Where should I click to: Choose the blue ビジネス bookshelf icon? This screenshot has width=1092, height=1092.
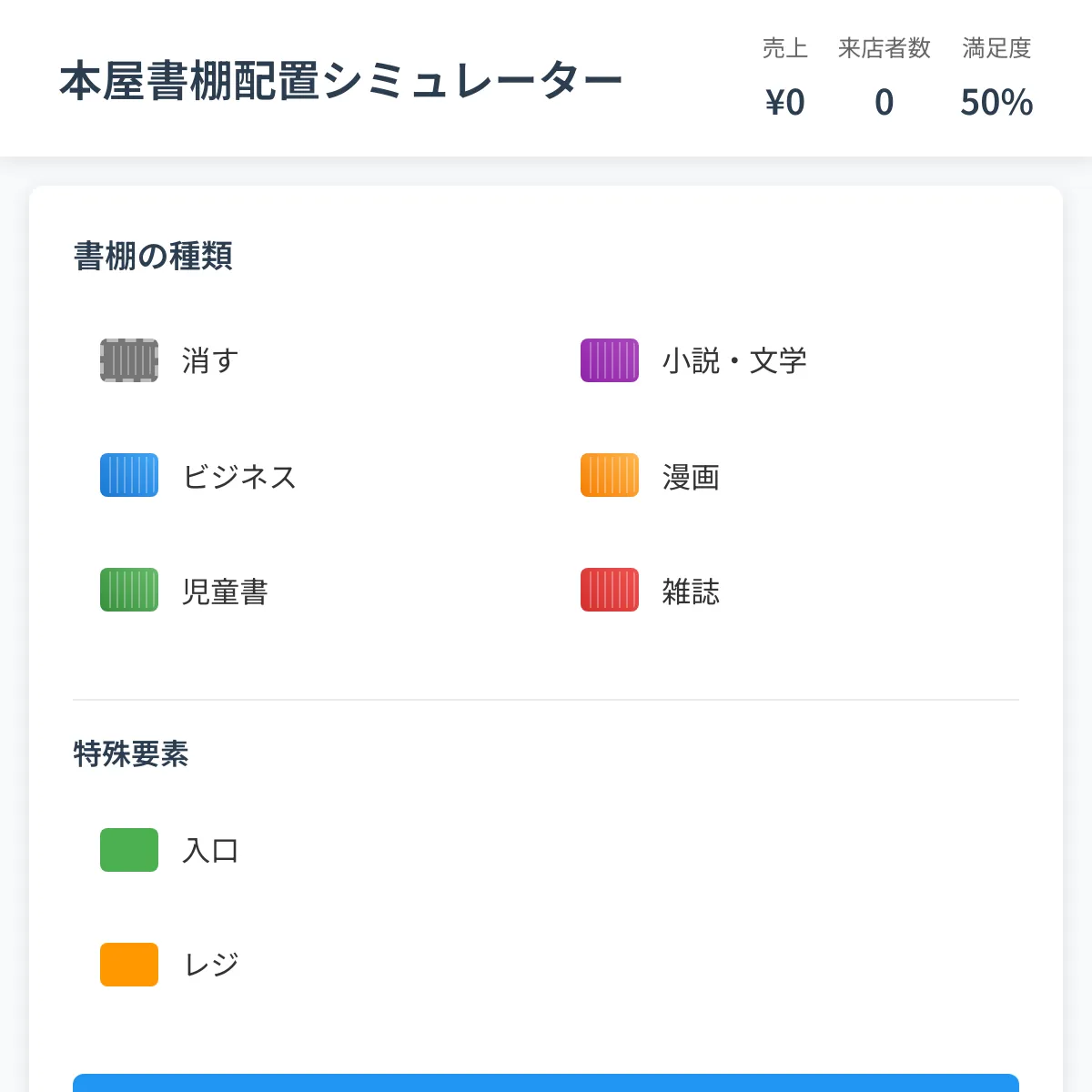coord(129,475)
